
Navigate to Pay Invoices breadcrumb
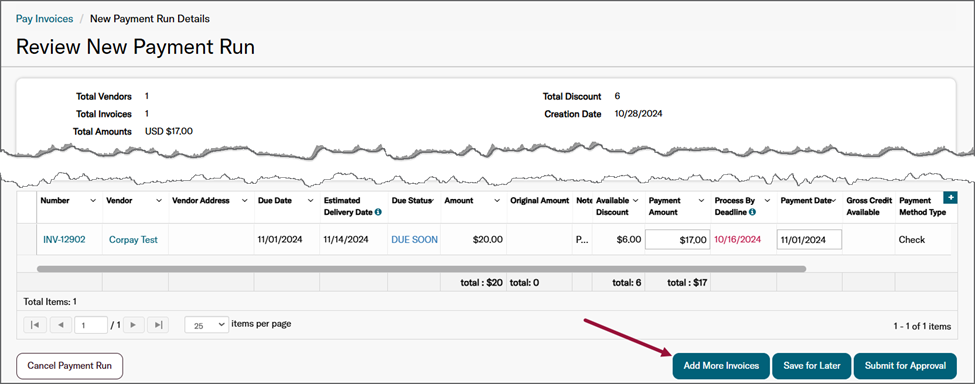tap(44, 19)
